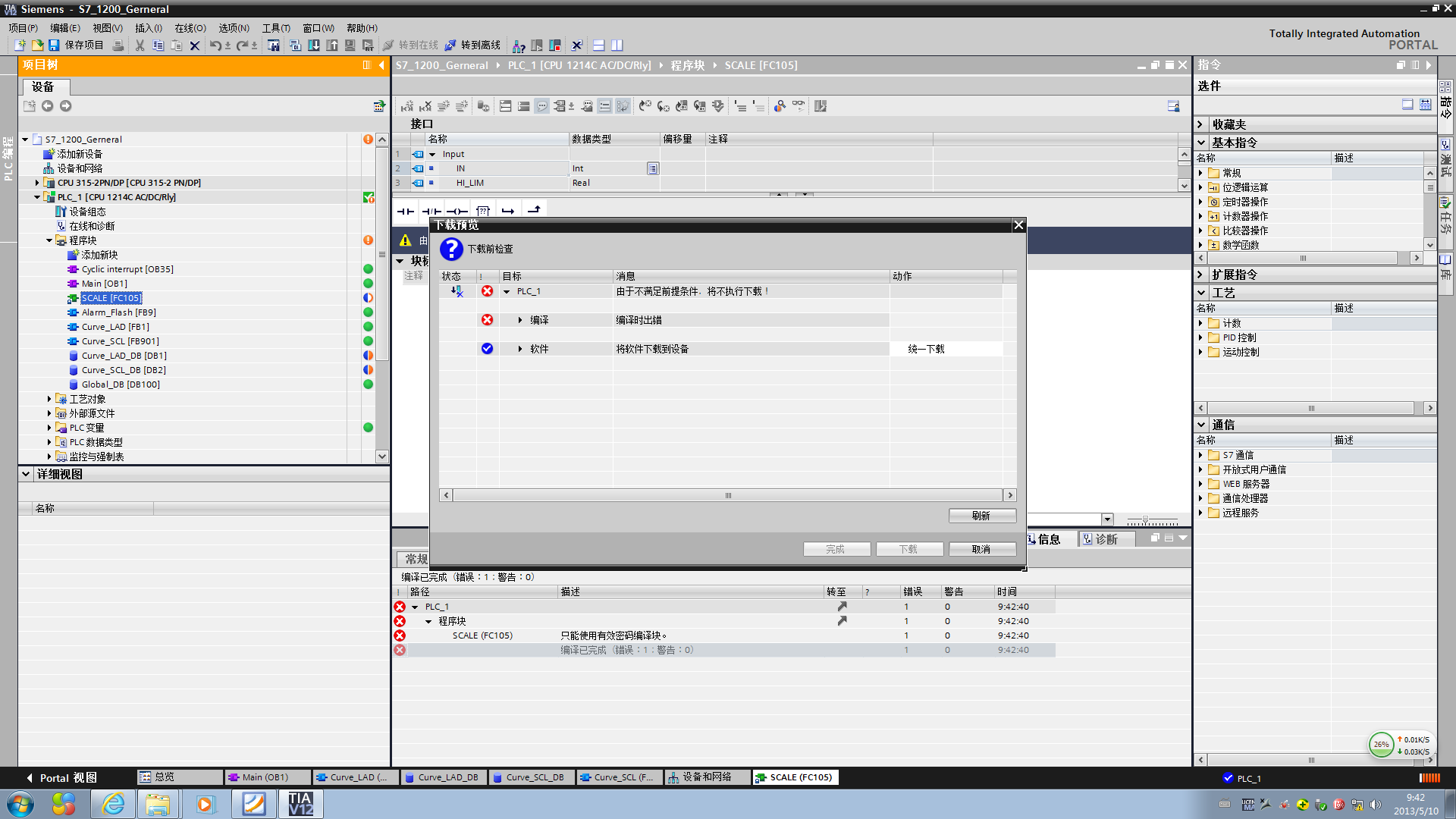Click the accessible devices icon with question mark

coord(519,45)
